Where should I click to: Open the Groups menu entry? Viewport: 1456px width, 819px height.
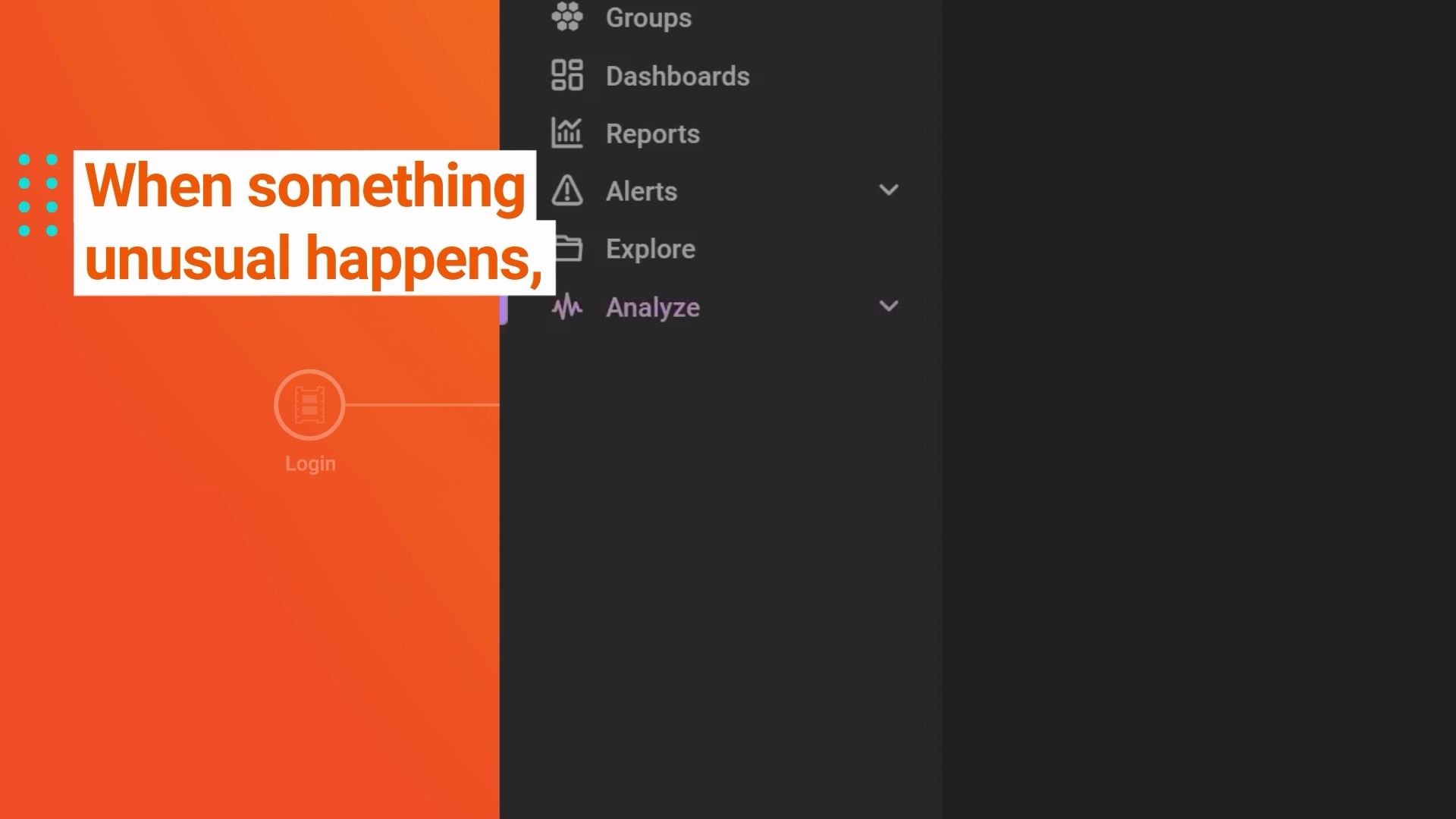(648, 17)
